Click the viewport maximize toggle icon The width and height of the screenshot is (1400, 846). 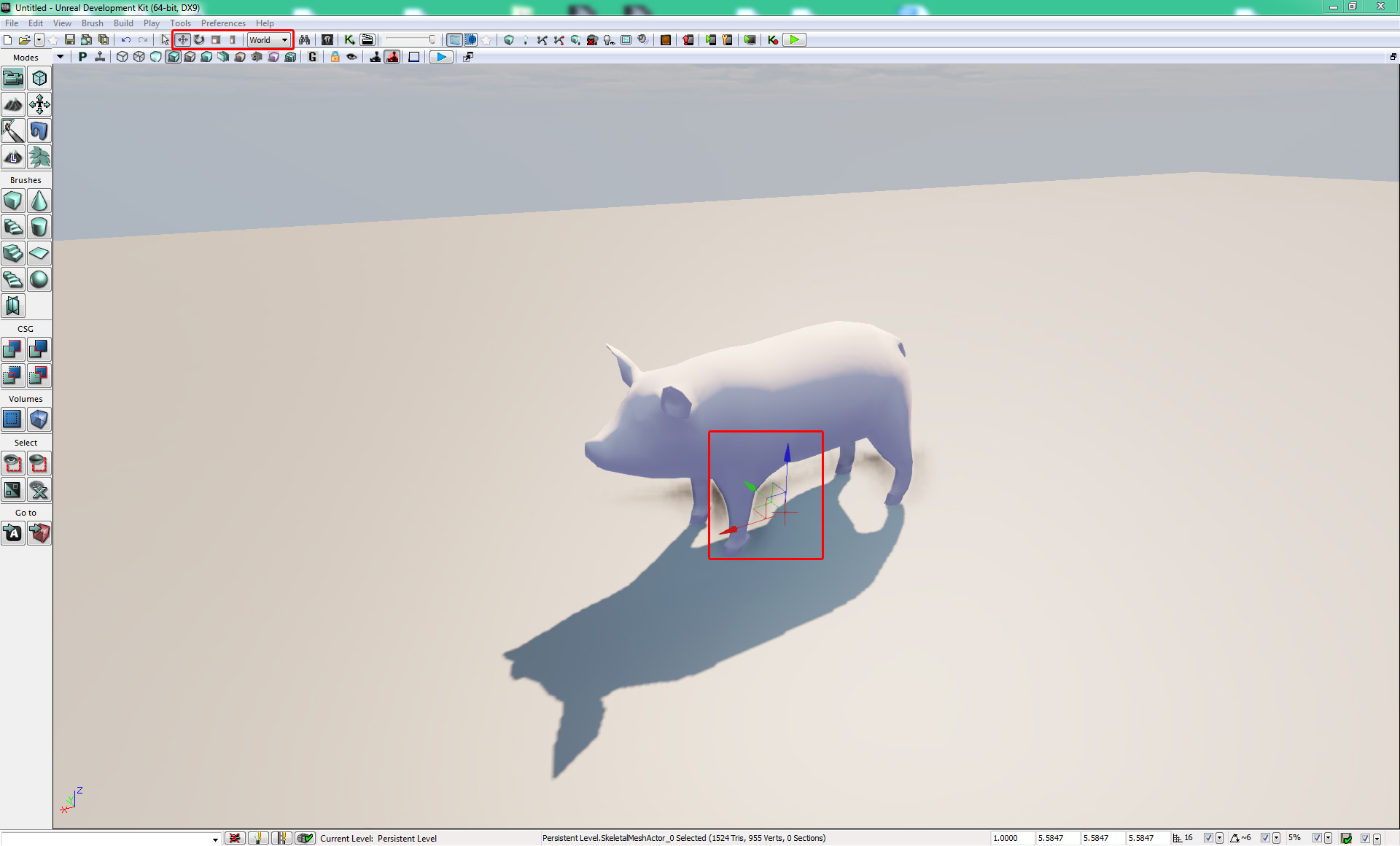tap(1393, 57)
